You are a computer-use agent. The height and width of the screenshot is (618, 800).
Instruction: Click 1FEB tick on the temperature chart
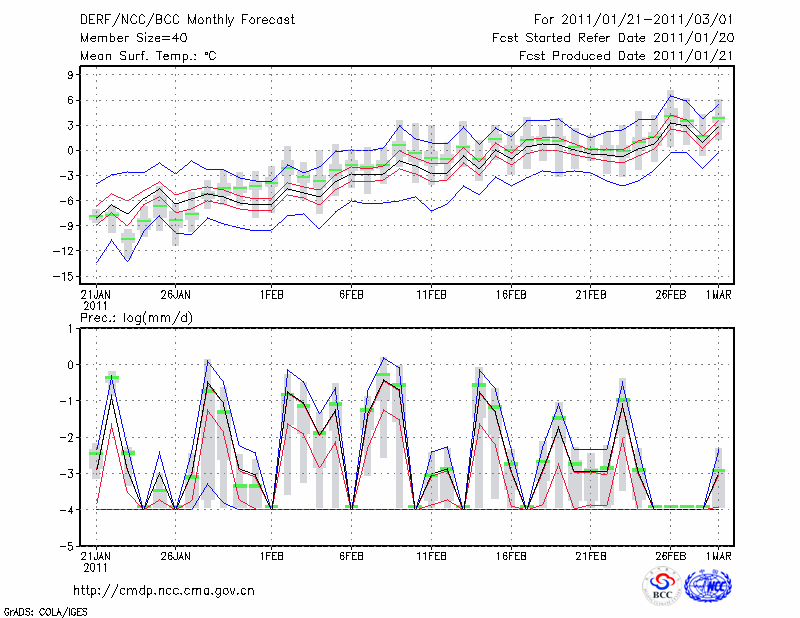coord(271,296)
